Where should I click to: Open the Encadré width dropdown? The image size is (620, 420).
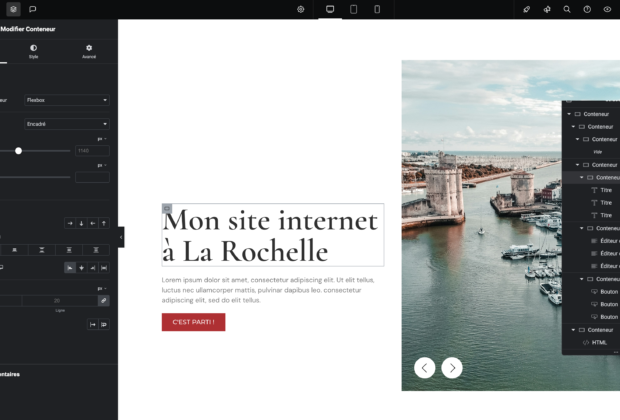(66, 124)
